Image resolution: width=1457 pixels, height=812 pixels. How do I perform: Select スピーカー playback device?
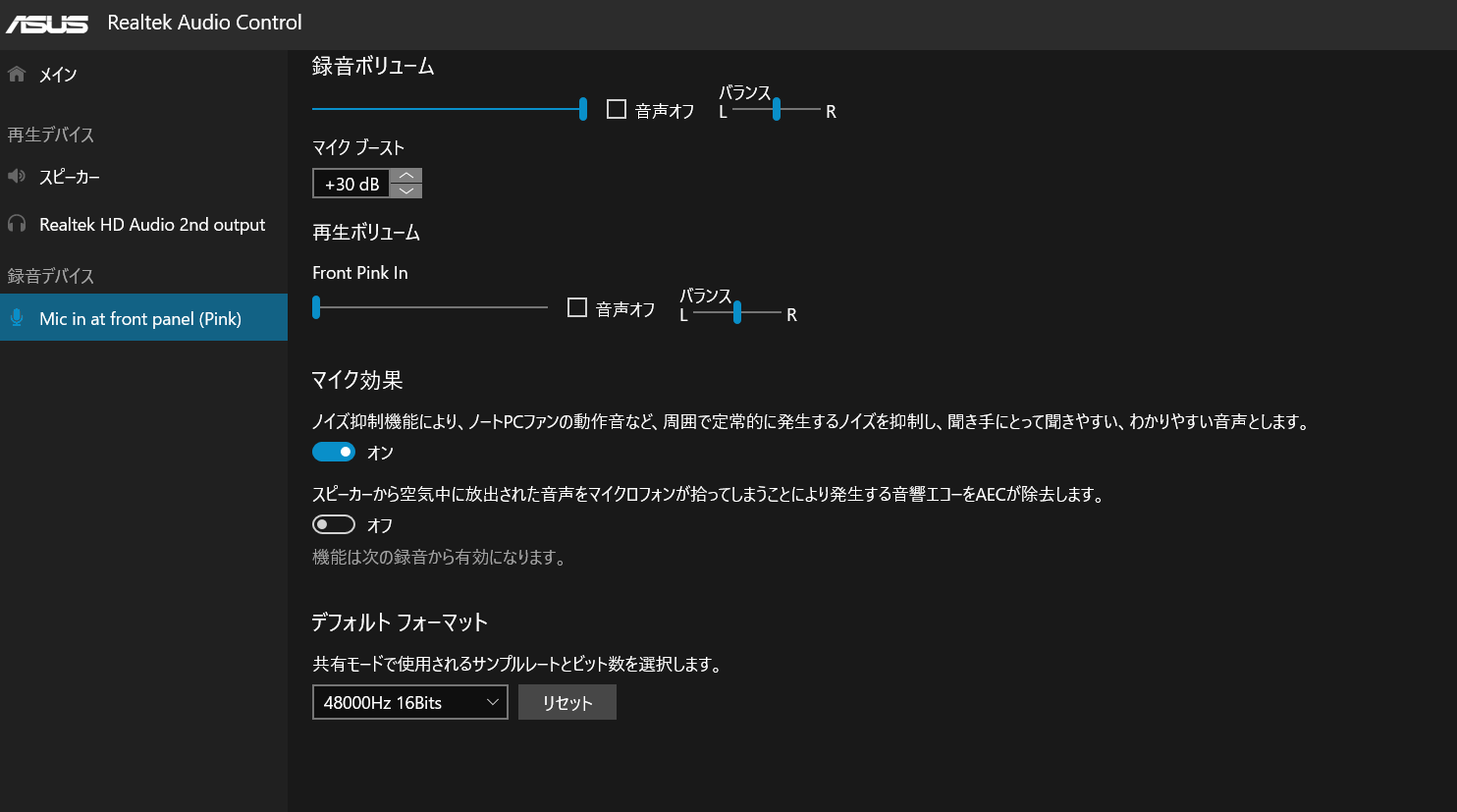pos(70,178)
